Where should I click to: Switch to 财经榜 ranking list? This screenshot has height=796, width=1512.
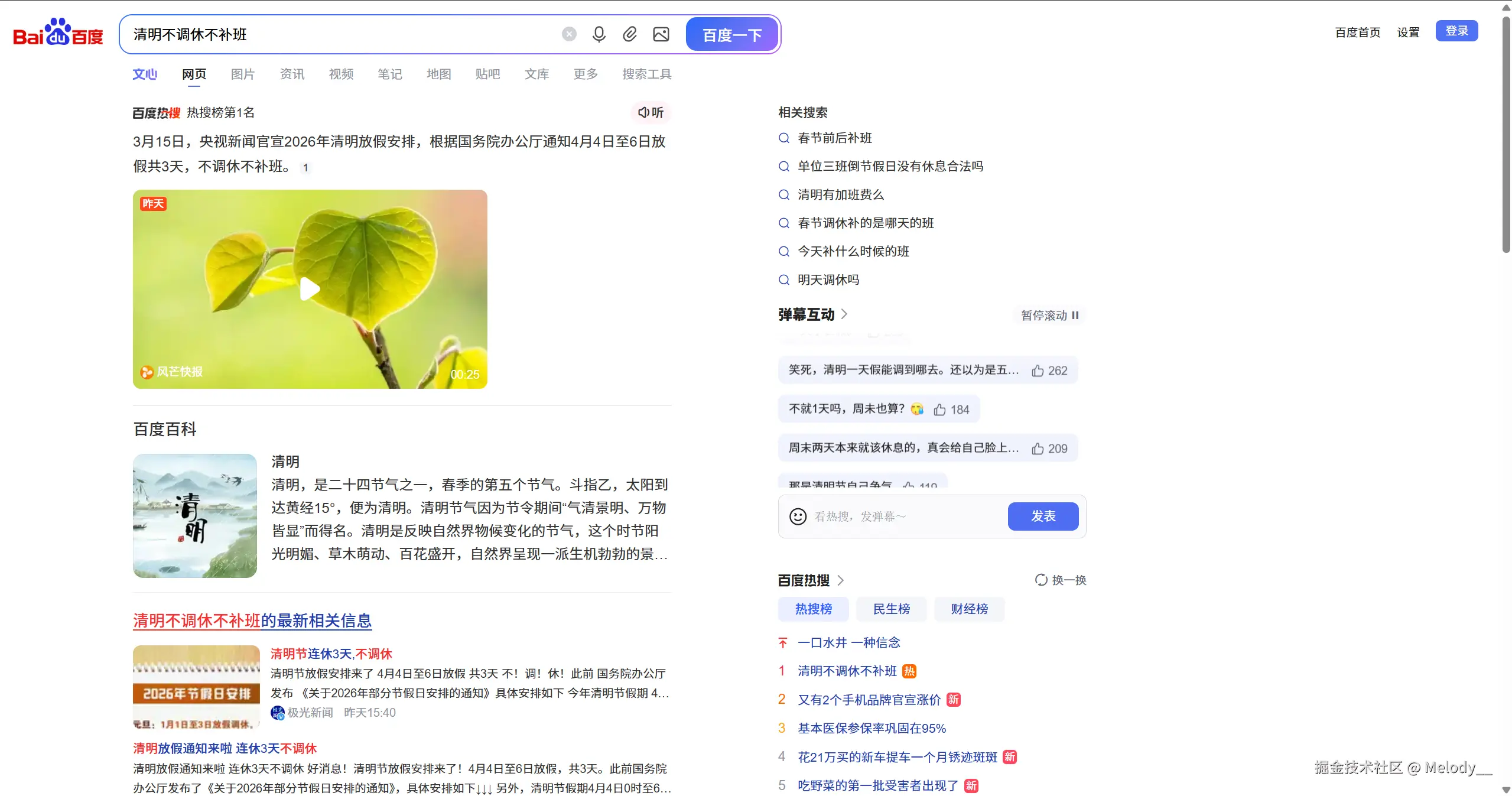click(x=968, y=609)
